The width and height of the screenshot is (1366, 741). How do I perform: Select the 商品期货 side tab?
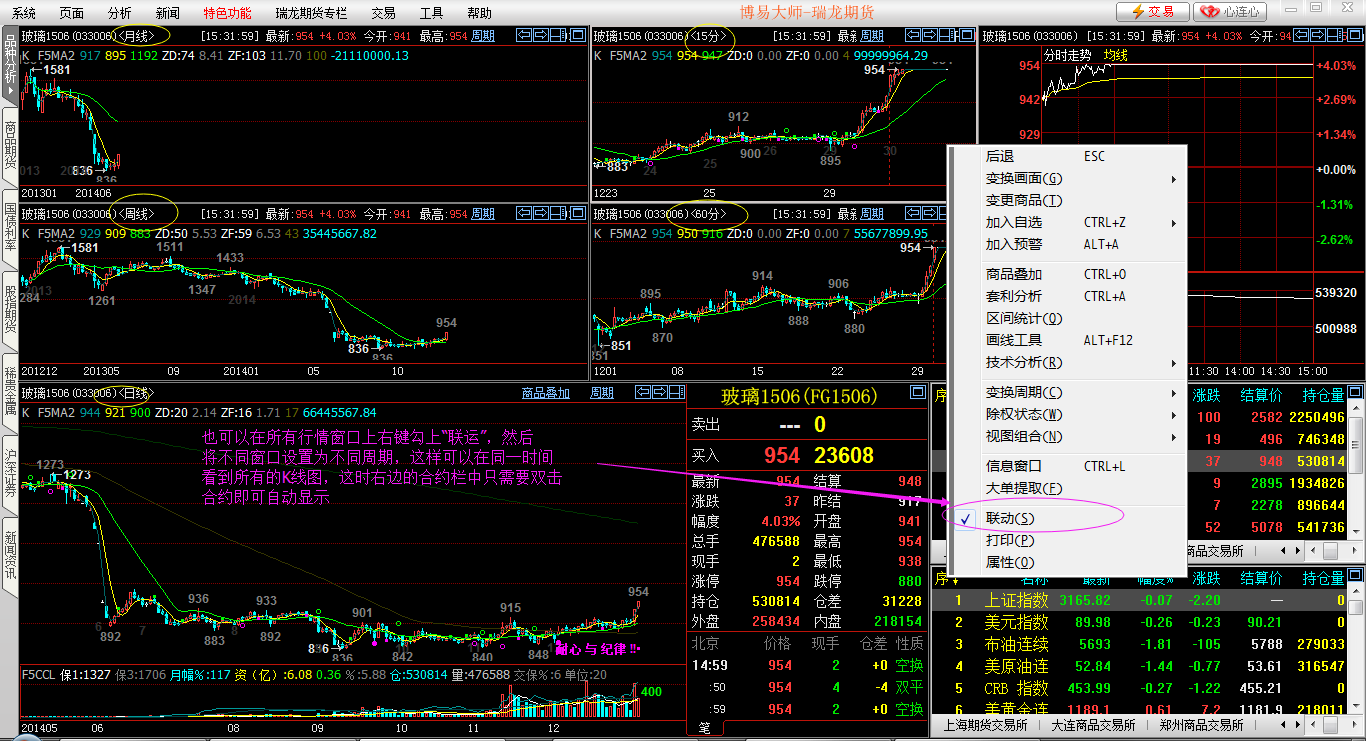[10, 145]
